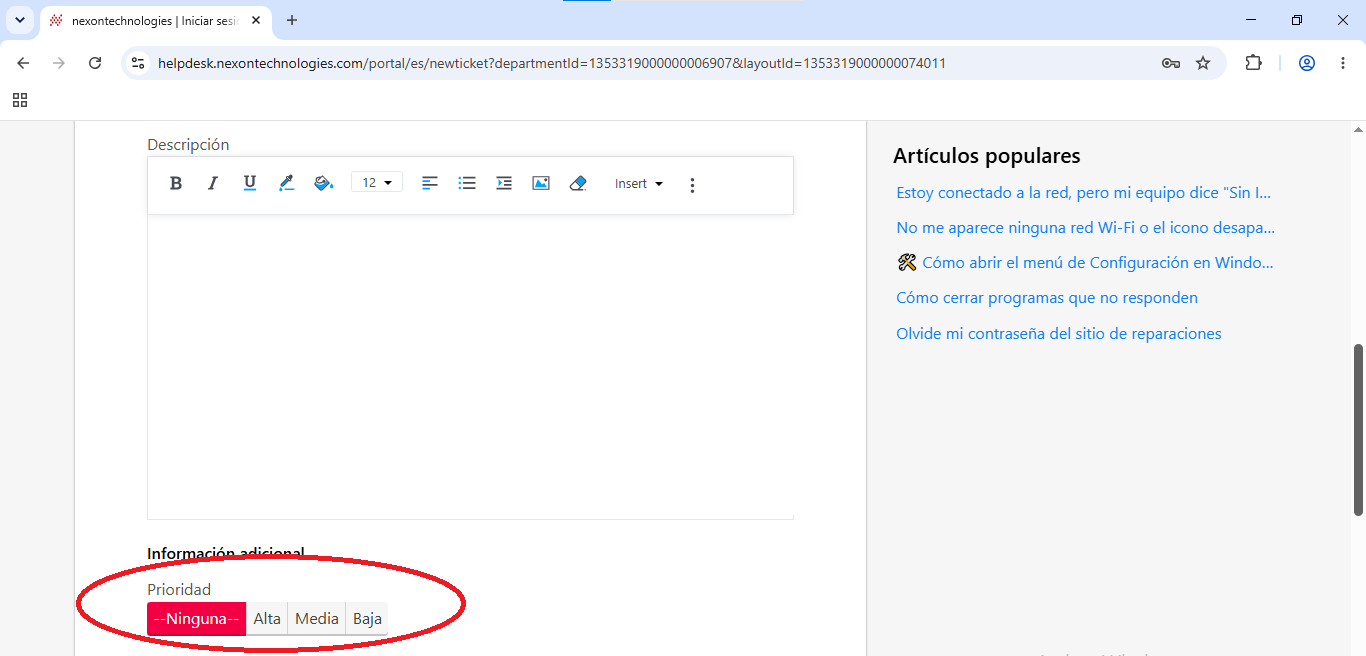1366x656 pixels.
Task: Open article 'Estoy conectado a la red'
Action: (1084, 193)
